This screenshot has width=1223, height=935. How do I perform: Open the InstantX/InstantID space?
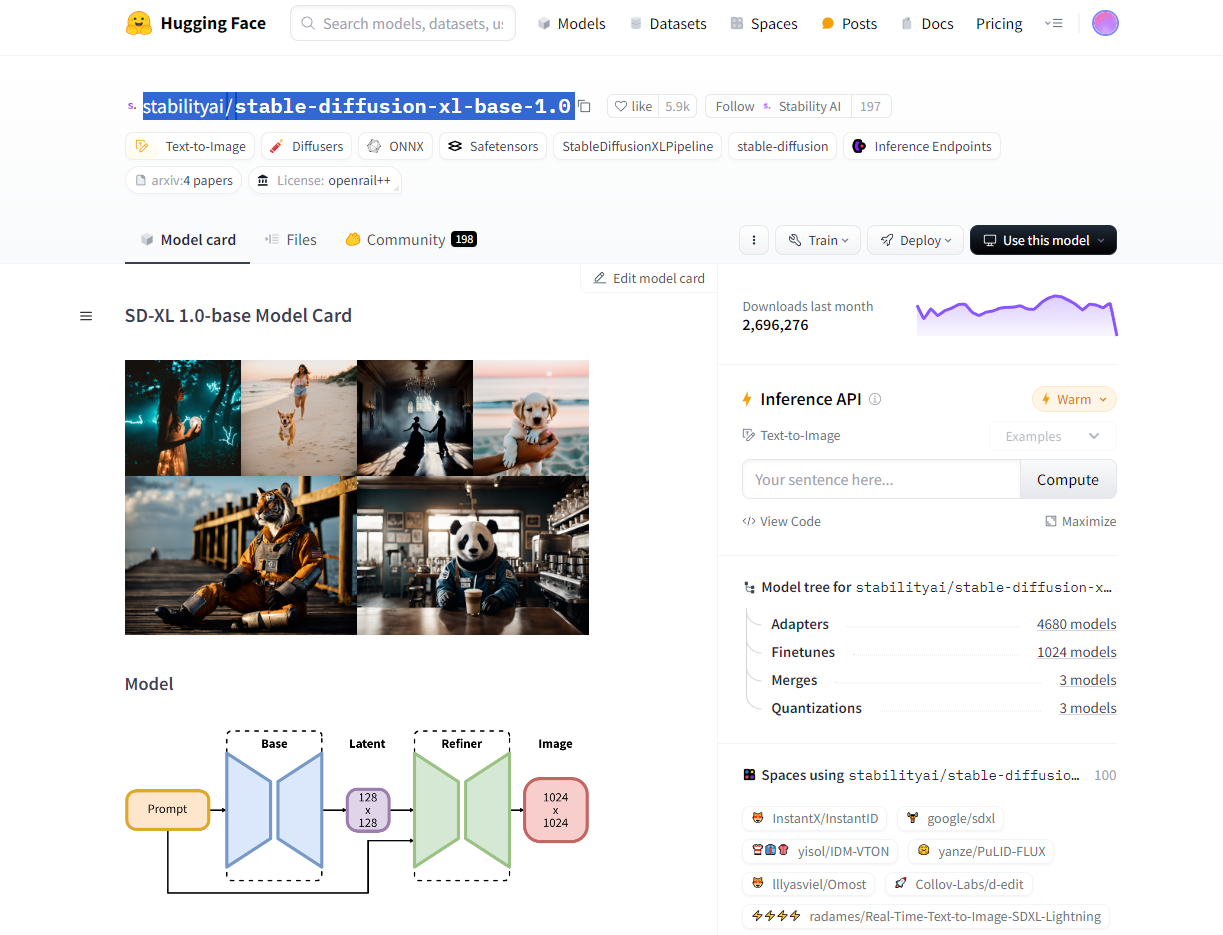(815, 818)
